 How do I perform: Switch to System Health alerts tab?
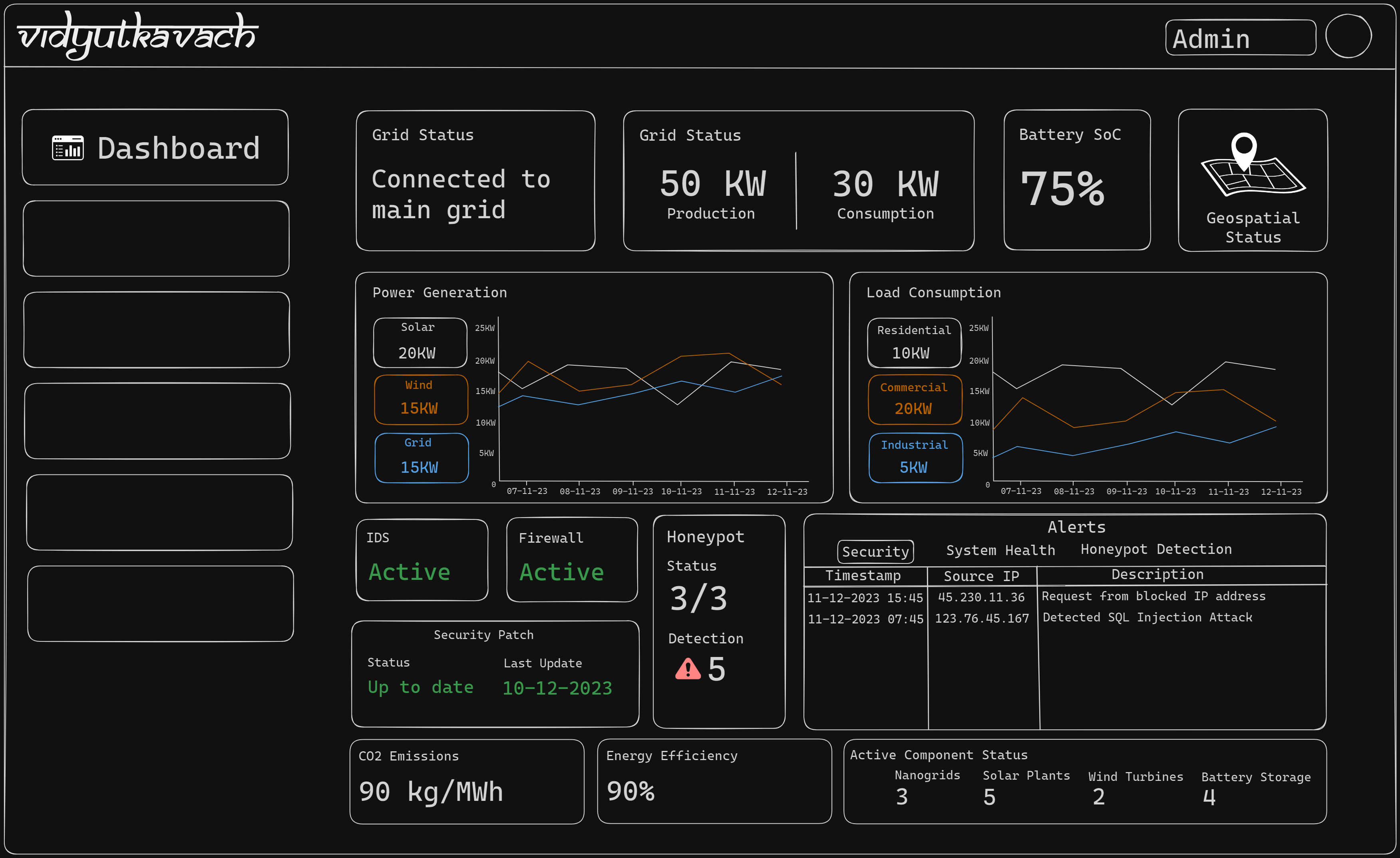pyautogui.click(x=1000, y=551)
